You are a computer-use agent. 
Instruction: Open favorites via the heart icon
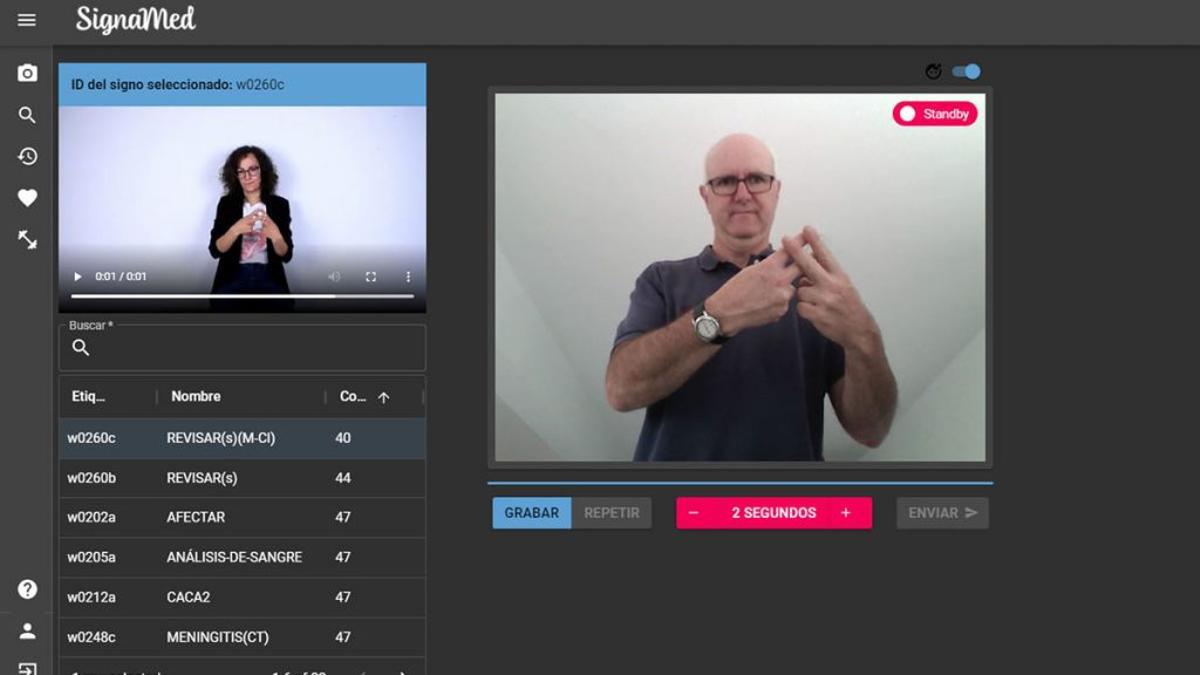point(27,198)
